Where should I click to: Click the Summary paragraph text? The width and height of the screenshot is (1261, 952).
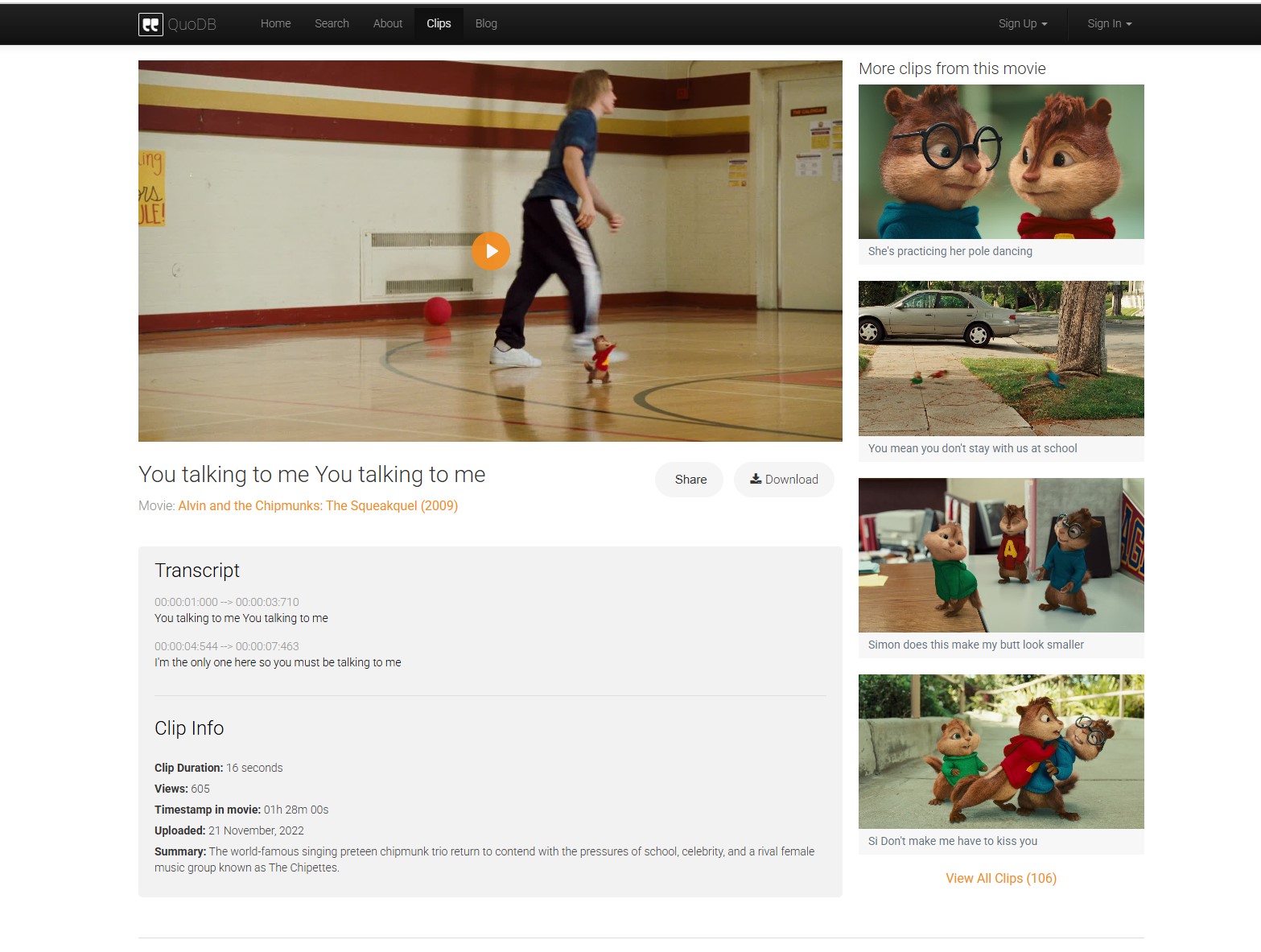(x=484, y=859)
